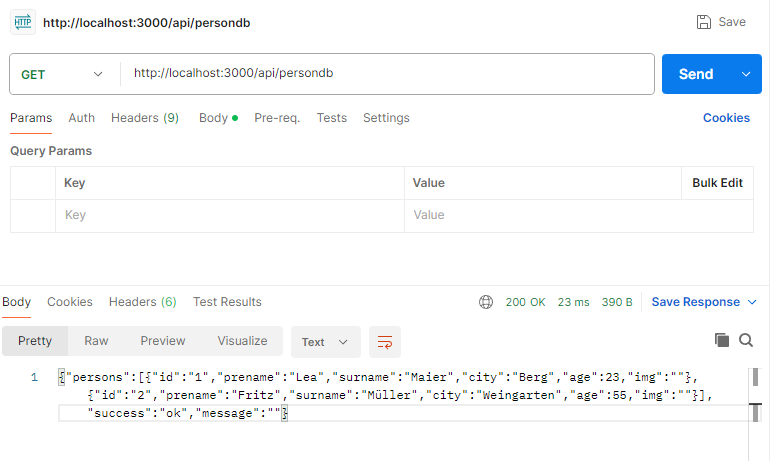The image size is (779, 461).
Task: Open search in response magnifier icon
Action: pyautogui.click(x=746, y=340)
